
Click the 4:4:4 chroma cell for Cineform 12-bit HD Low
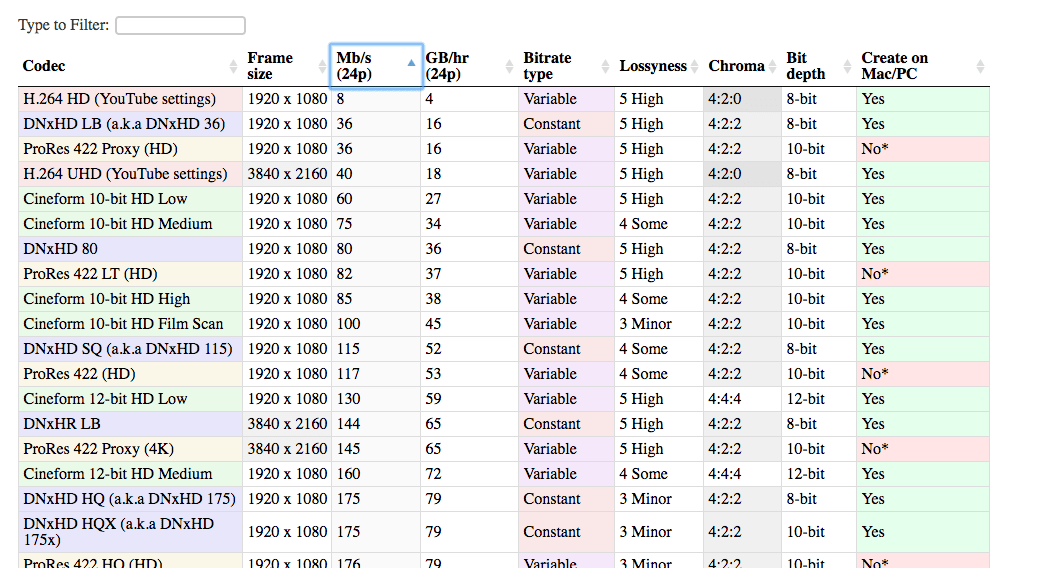coord(725,399)
